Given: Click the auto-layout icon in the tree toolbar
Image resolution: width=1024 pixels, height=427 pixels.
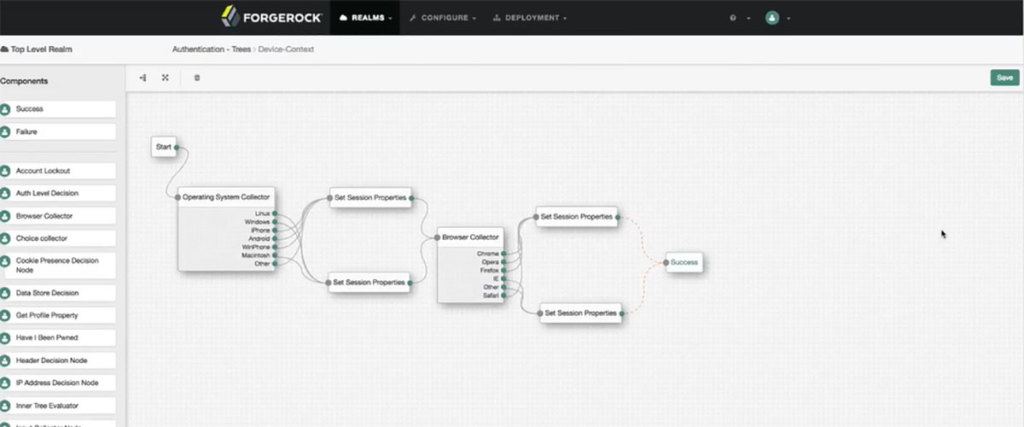Looking at the screenshot, I should click(143, 77).
